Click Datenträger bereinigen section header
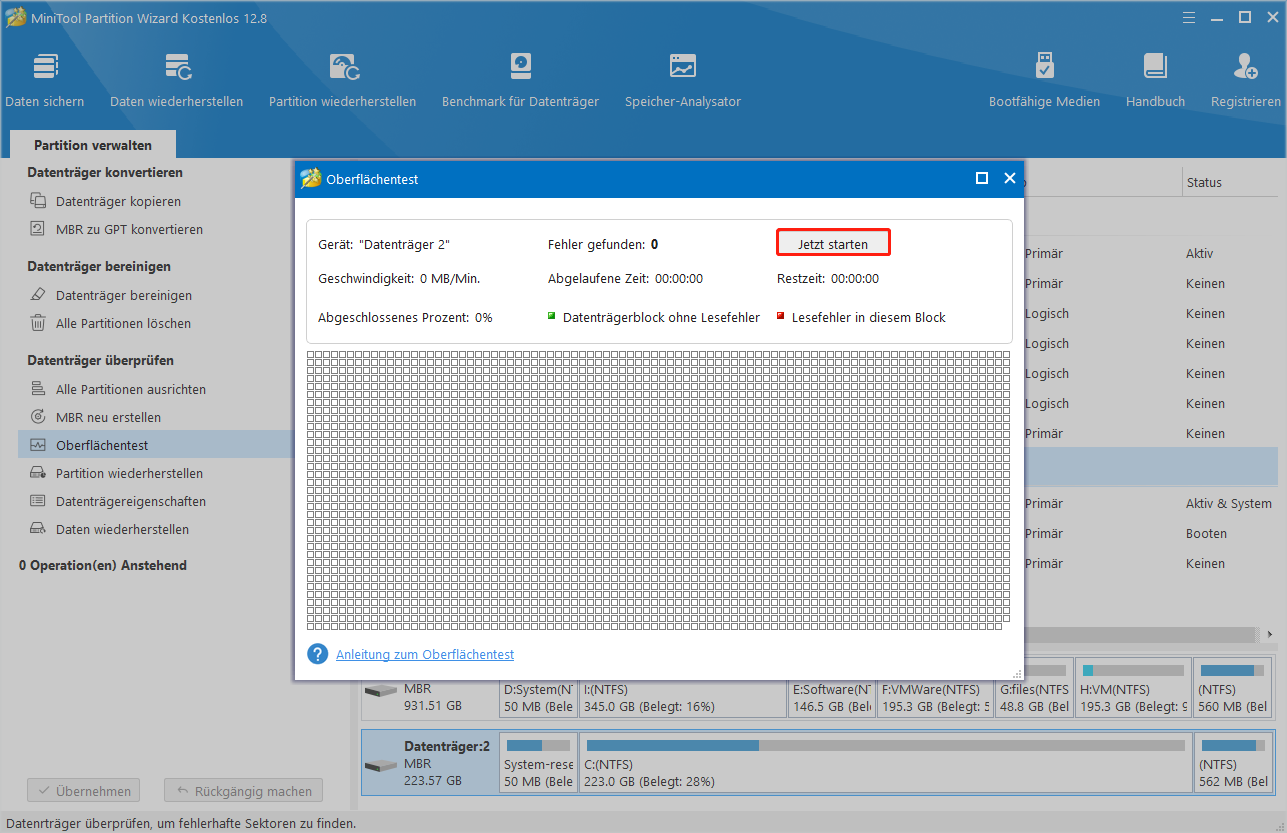Viewport: 1287px width, 833px height. [99, 266]
